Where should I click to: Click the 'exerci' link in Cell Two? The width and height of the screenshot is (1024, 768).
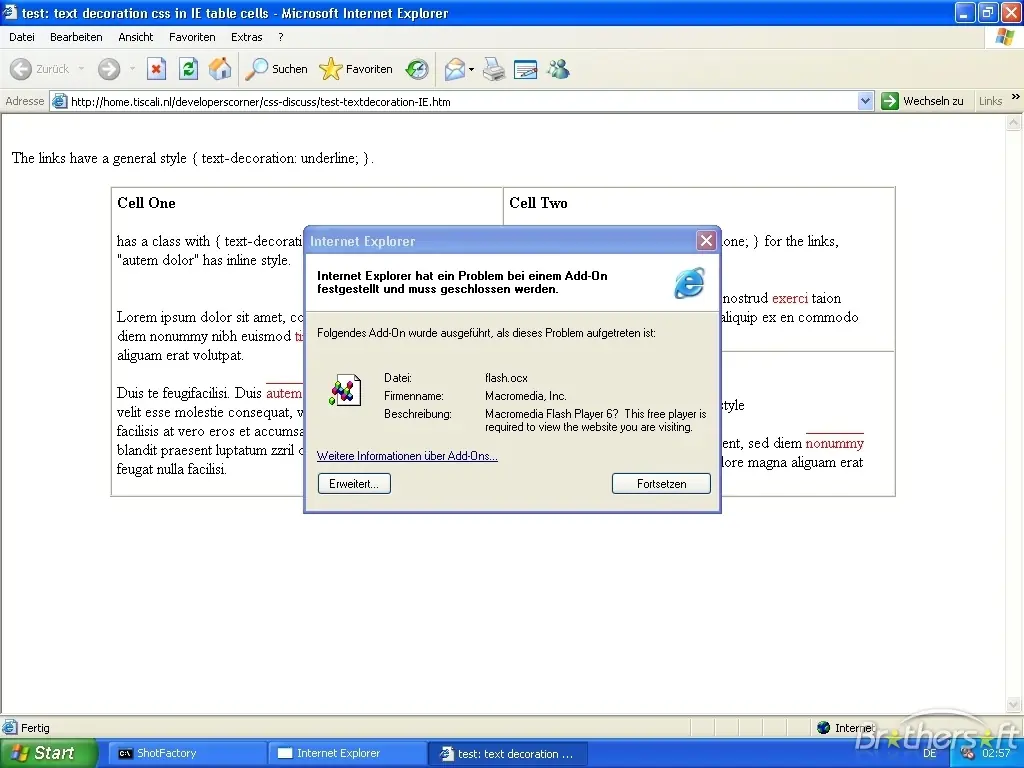[790, 298]
